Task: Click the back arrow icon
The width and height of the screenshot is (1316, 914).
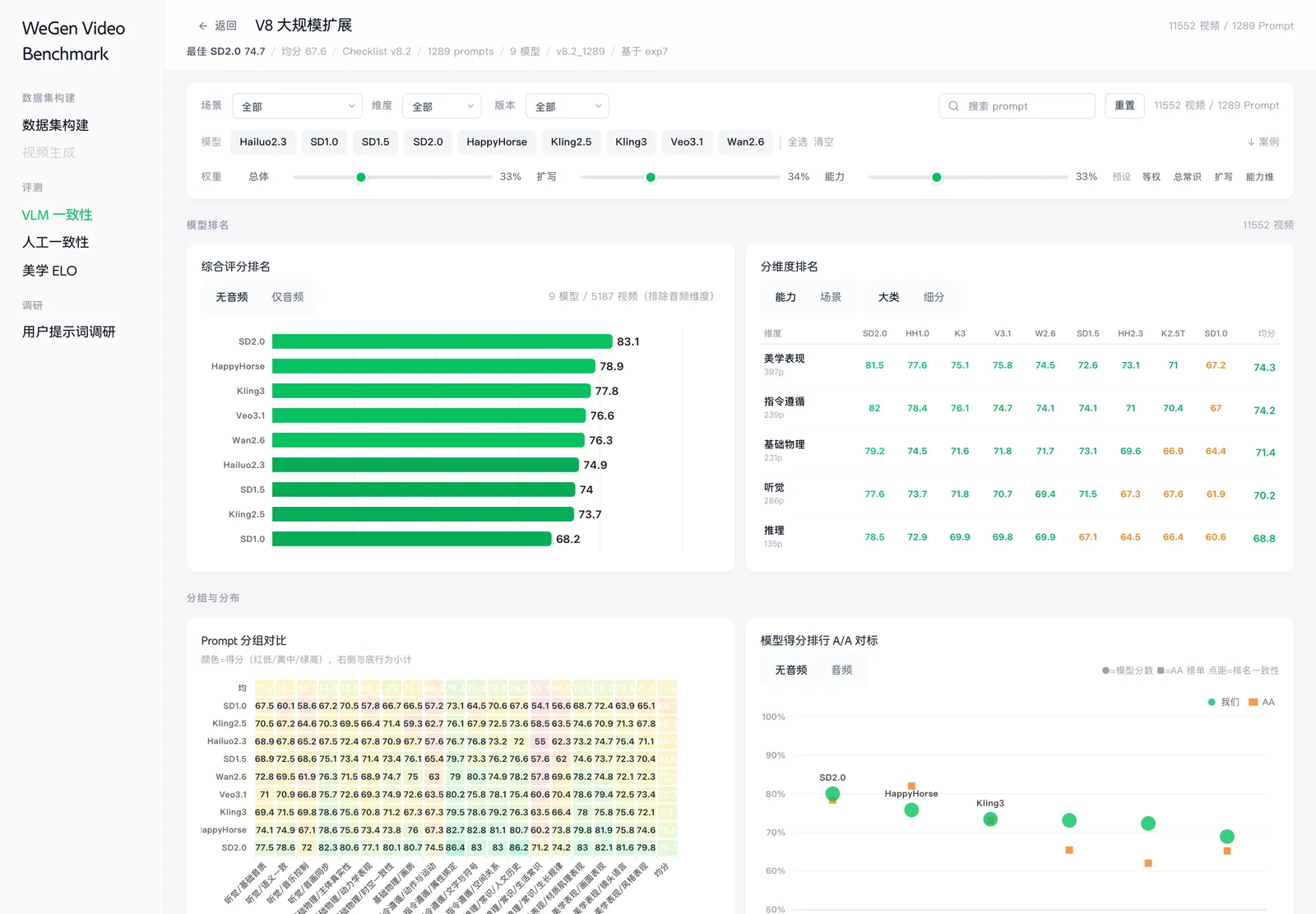Action: (x=203, y=26)
